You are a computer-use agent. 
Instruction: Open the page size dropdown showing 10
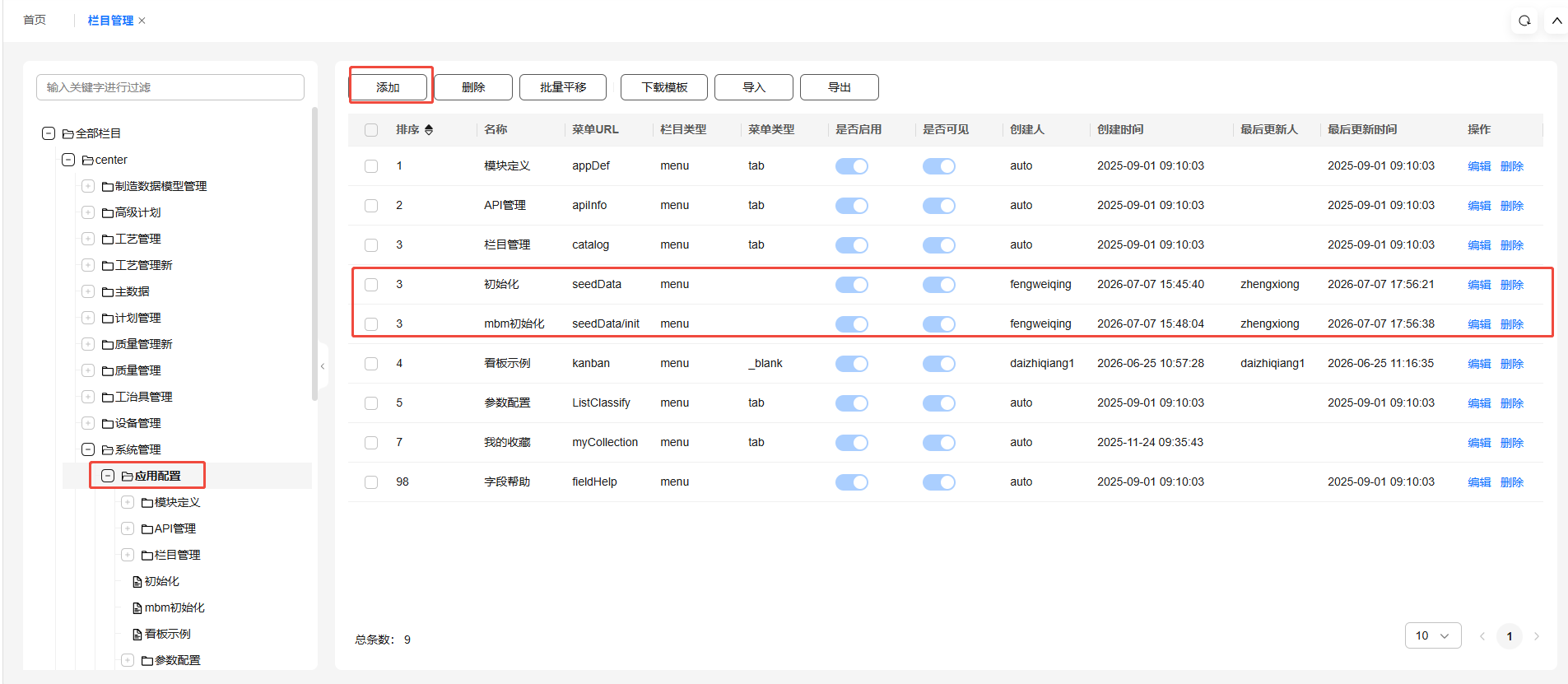coord(1432,635)
